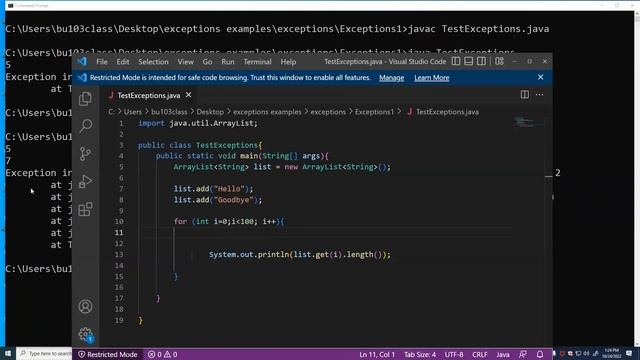640x360 pixels.
Task: Open the Help menu
Action: (288, 62)
